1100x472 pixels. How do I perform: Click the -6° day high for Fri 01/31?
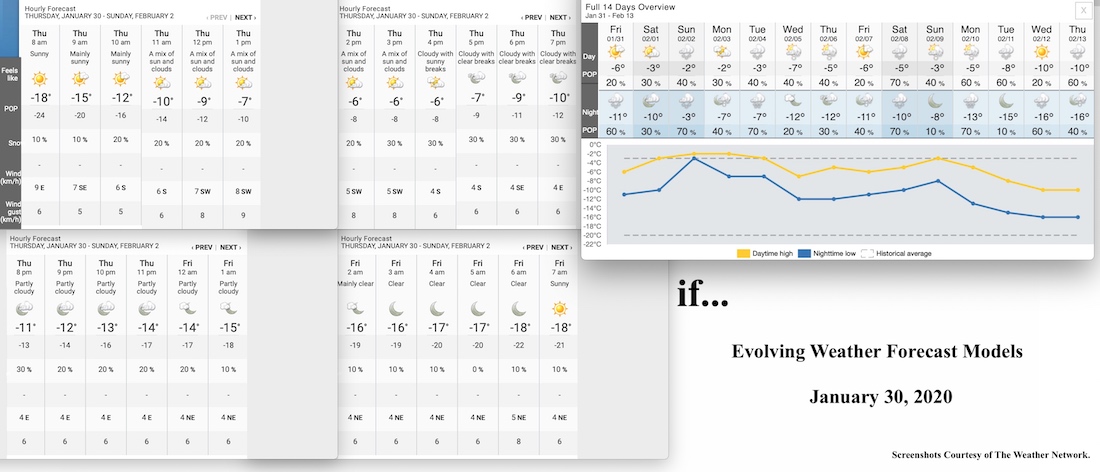click(x=617, y=68)
